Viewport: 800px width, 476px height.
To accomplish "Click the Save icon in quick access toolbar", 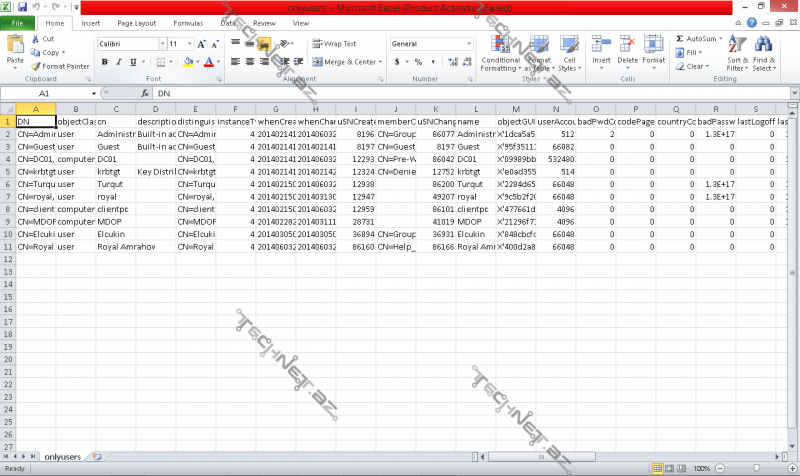I will click(x=21, y=7).
